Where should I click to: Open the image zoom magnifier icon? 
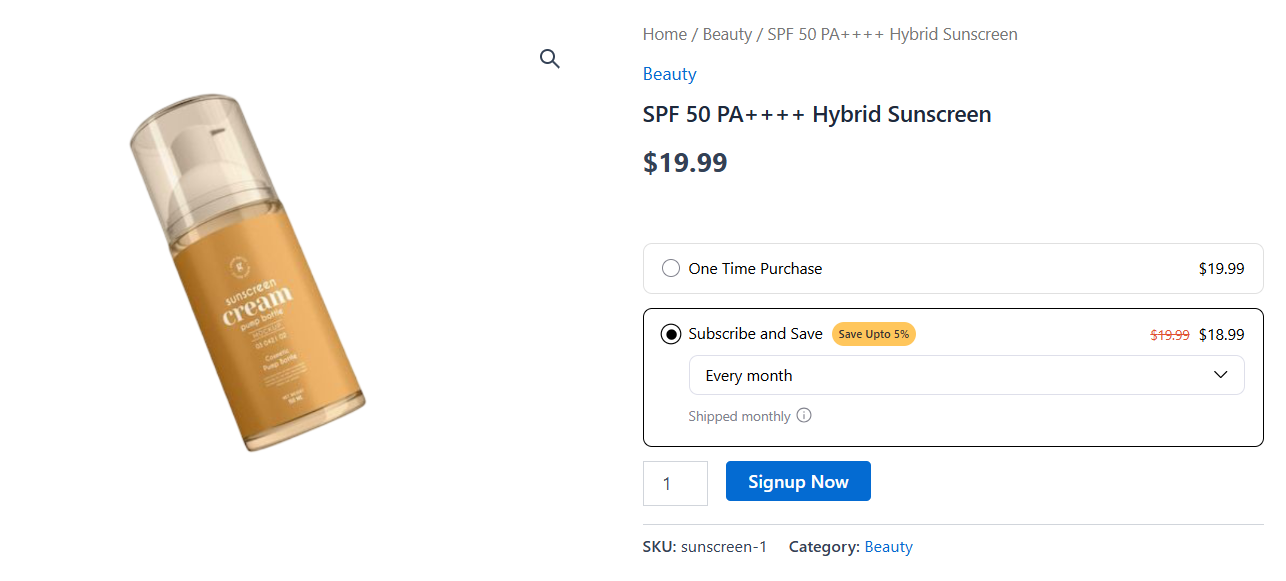click(x=549, y=58)
